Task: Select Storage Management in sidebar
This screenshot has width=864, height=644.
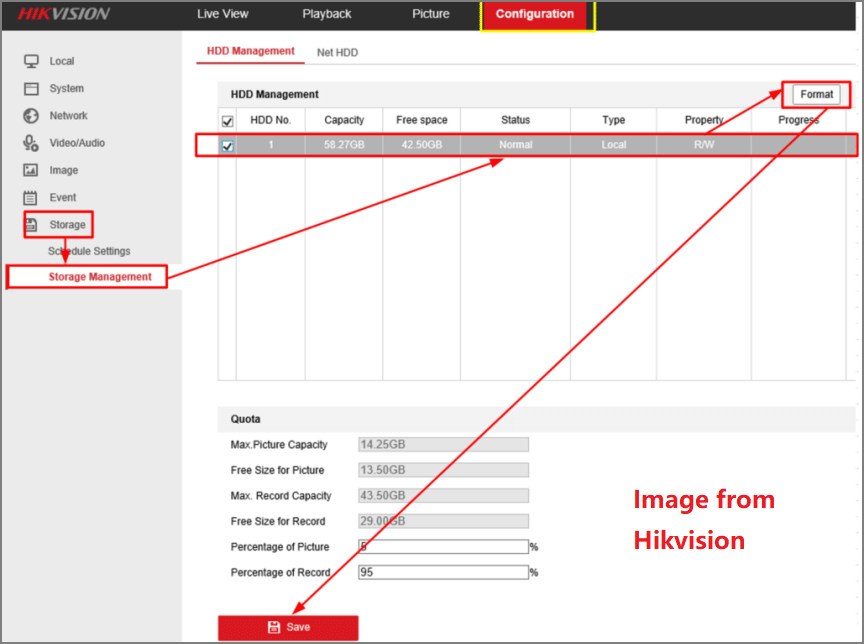Action: [100, 277]
